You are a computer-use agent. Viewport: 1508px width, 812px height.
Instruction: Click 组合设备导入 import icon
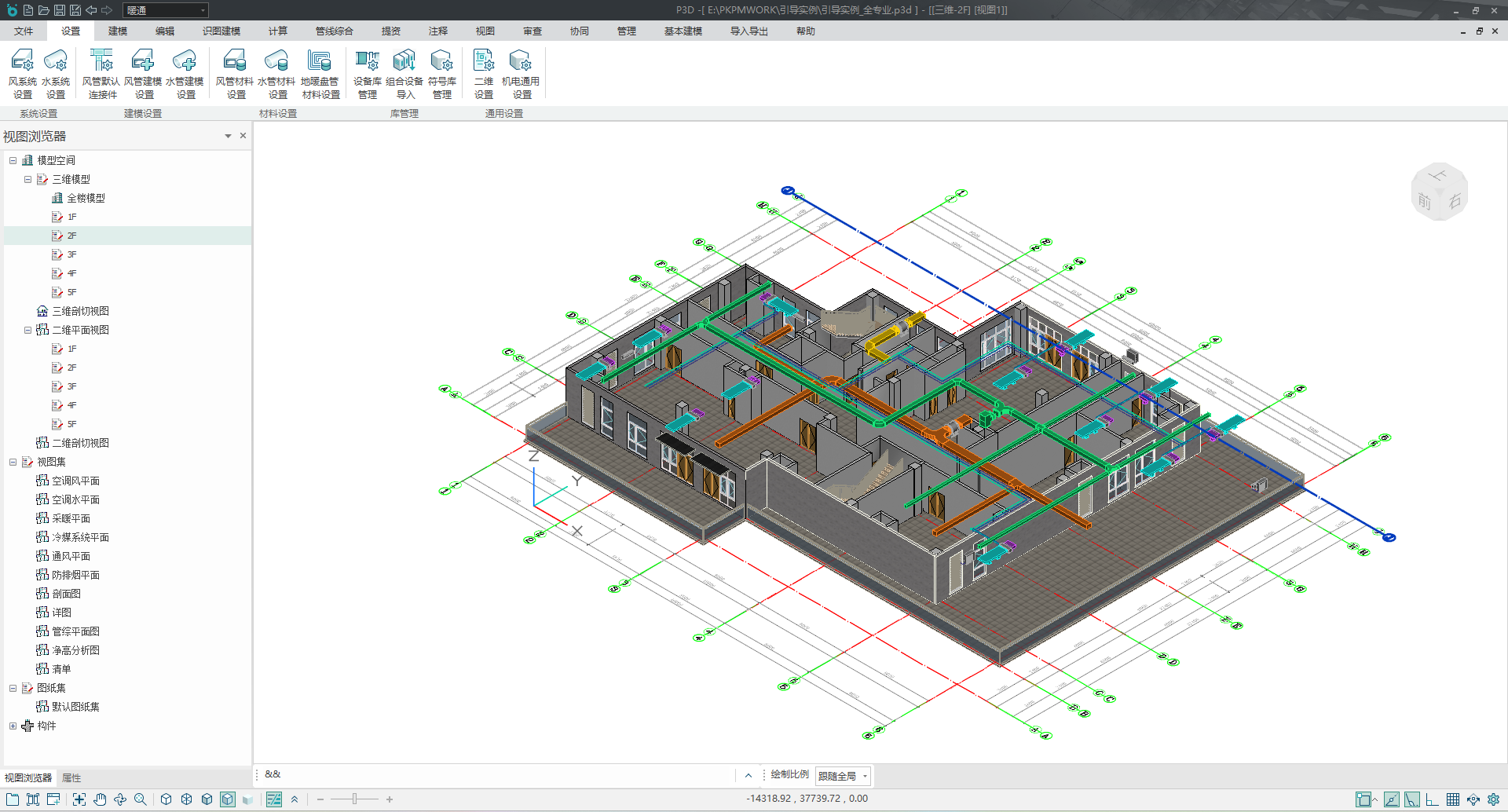point(404,73)
